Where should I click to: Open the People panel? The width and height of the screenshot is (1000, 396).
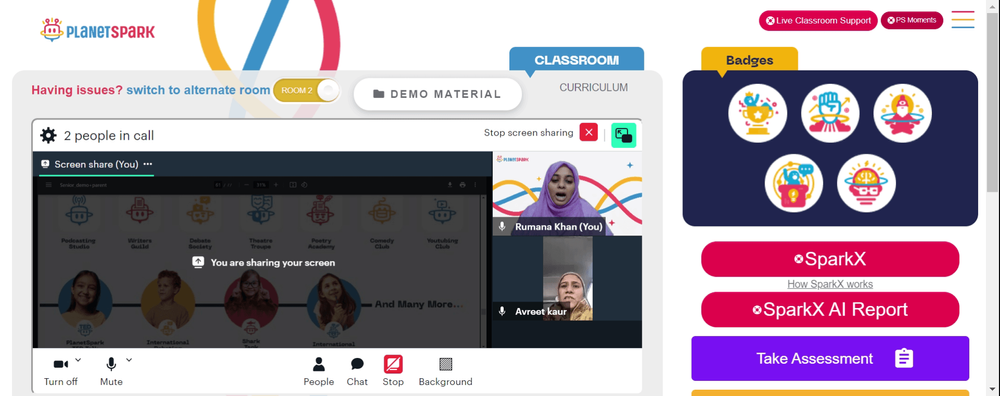click(318, 371)
